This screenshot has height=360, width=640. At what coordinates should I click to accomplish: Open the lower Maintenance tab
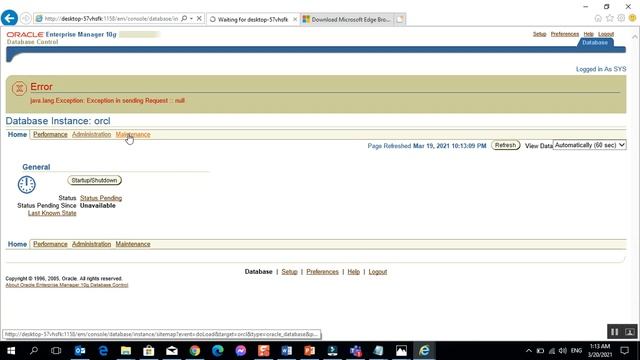(x=133, y=244)
